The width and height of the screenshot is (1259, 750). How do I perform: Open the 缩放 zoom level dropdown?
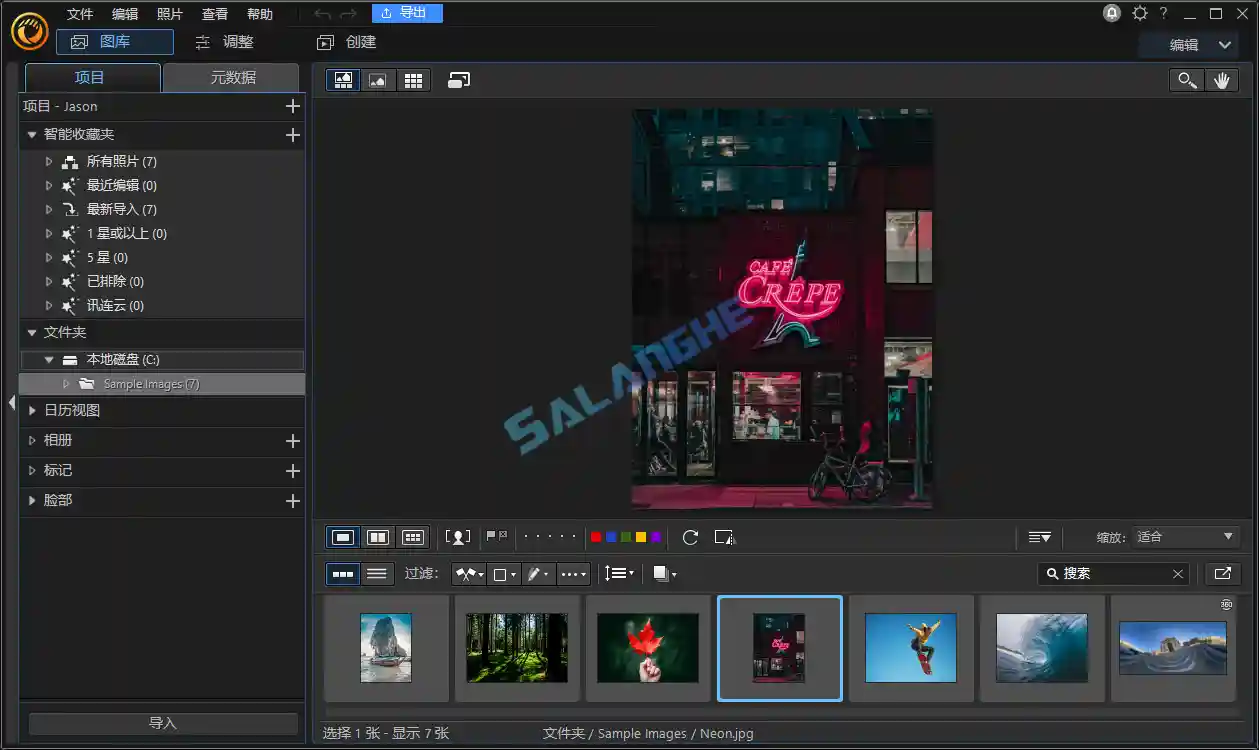click(1185, 537)
